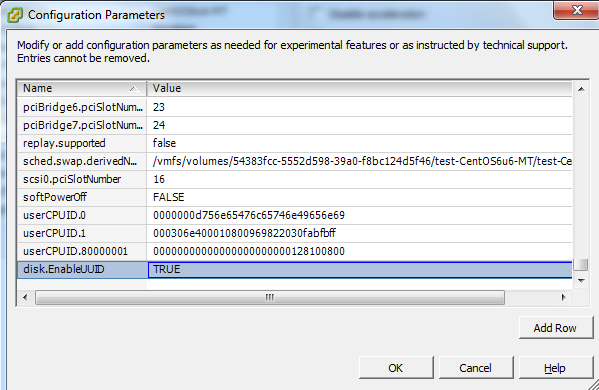Viewport: 599px width, 390px height.
Task: Click the Configuration Parameters title icon
Action: 15,15
